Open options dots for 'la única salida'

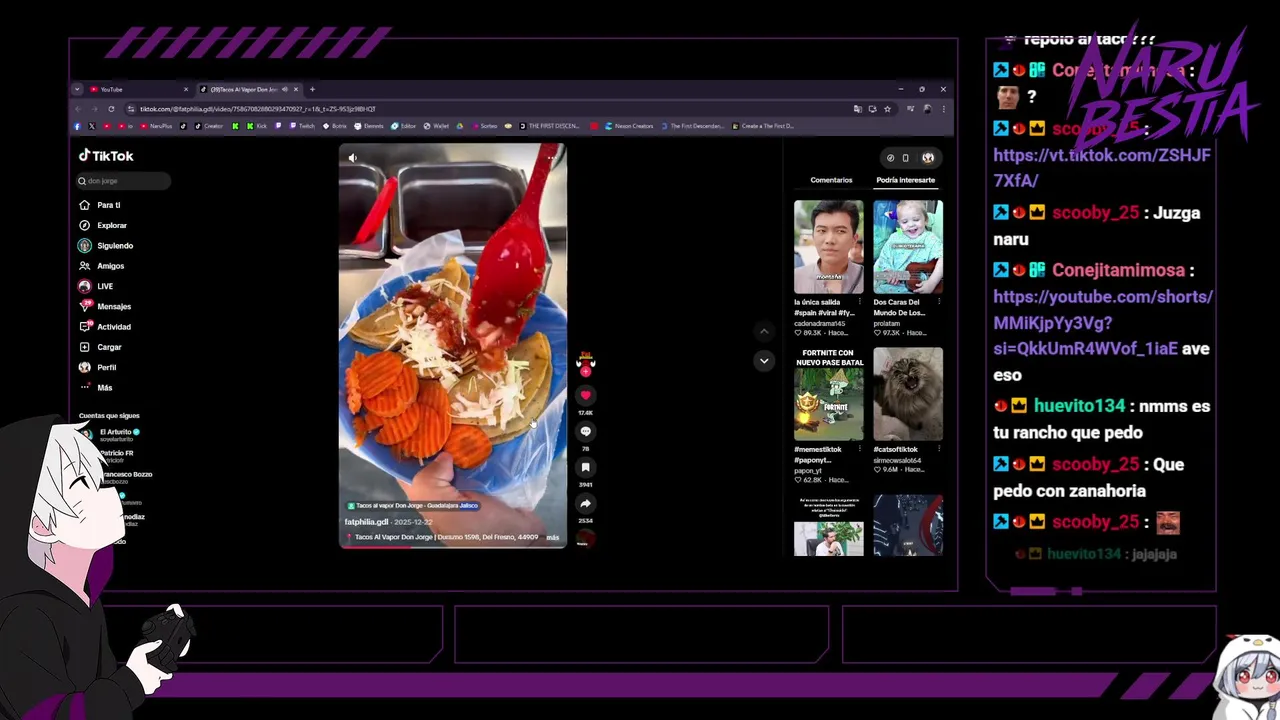pos(860,302)
